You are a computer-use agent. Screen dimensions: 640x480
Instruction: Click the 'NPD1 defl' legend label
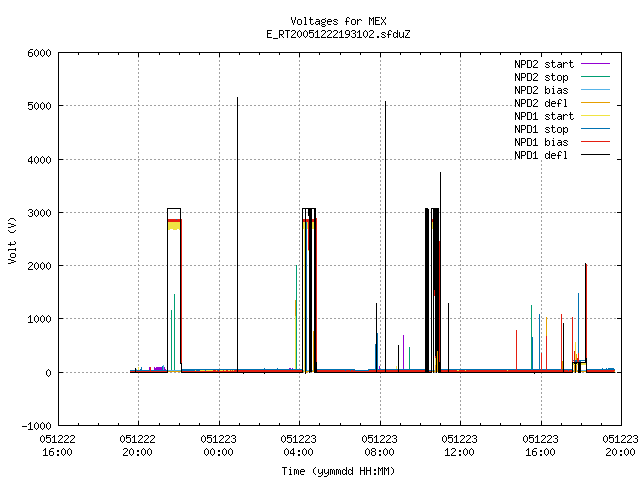pyautogui.click(x=541, y=156)
